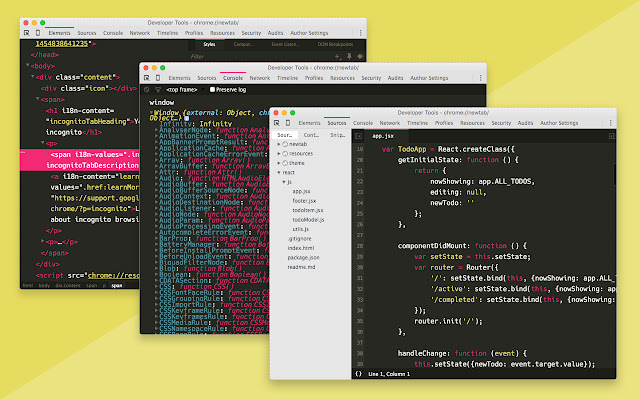The image size is (640, 400).
Task: Toggle the Preserve log checkbox
Action: pyautogui.click(x=212, y=89)
